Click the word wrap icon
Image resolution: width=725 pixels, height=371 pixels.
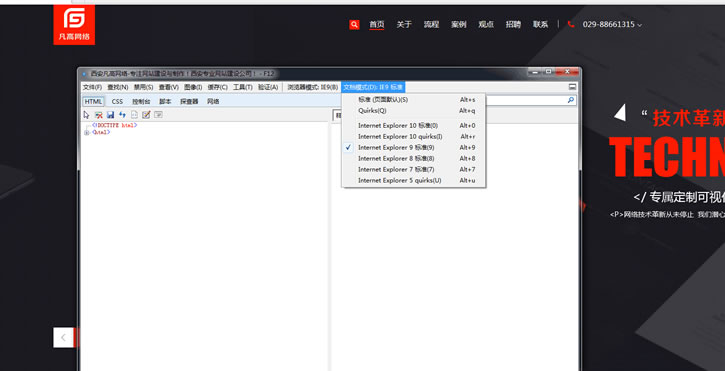click(x=159, y=115)
